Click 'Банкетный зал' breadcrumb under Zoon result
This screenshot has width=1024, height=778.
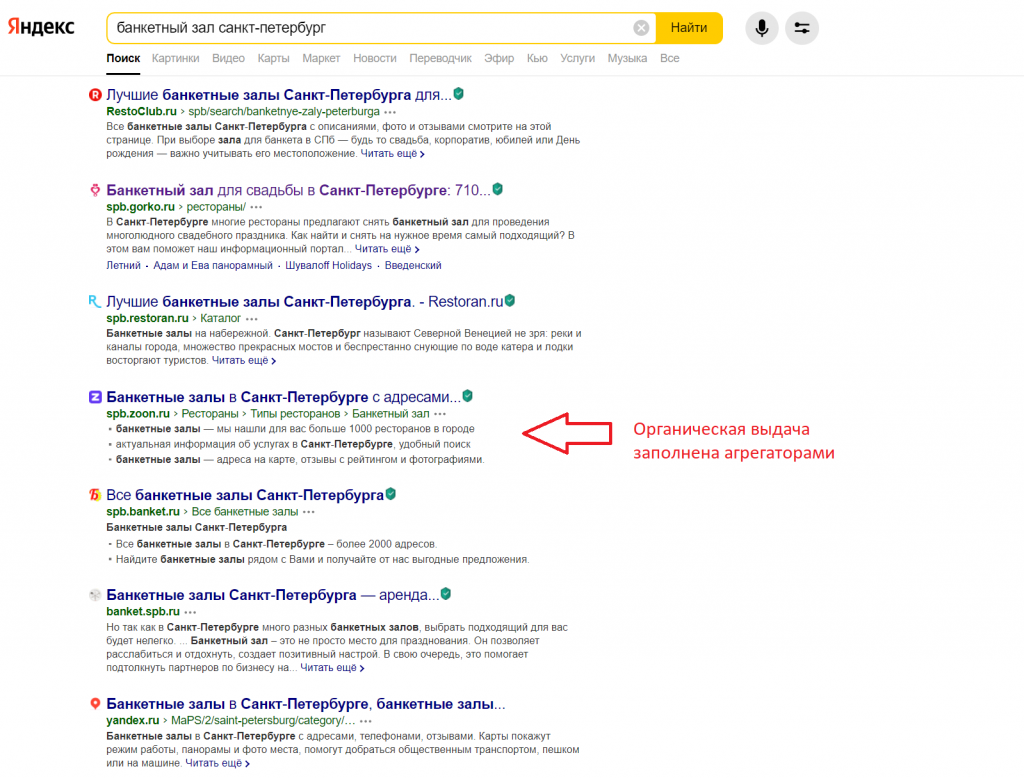(x=391, y=413)
